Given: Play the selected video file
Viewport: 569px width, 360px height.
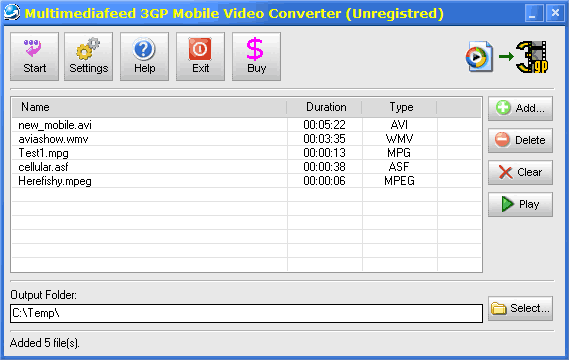Looking at the screenshot, I should 520,204.
